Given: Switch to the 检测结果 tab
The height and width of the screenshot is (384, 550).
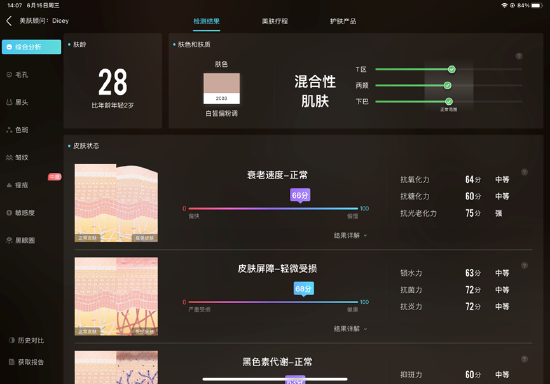Looking at the screenshot, I should coord(207,21).
